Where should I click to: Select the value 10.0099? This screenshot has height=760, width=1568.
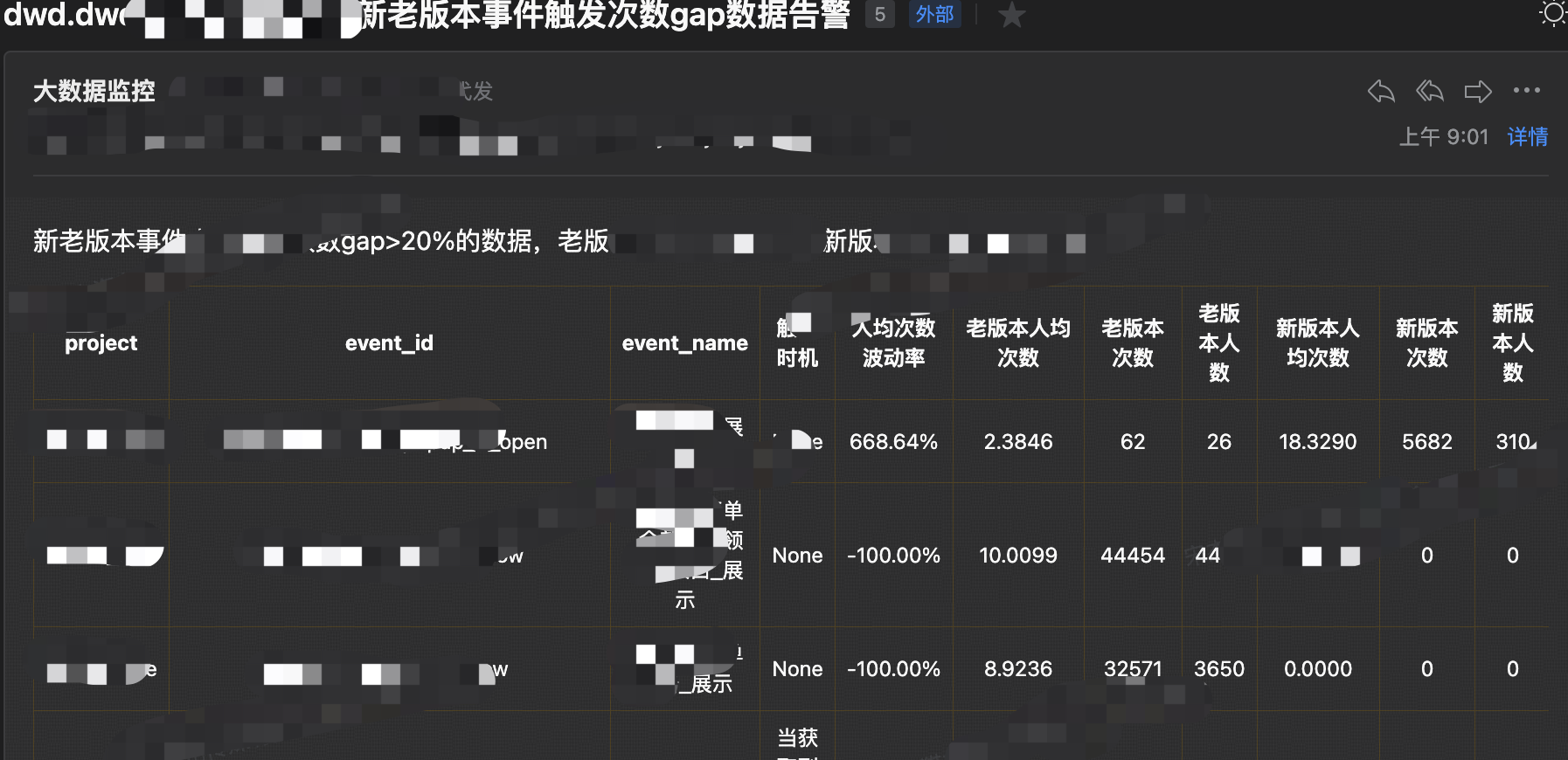(x=1018, y=556)
